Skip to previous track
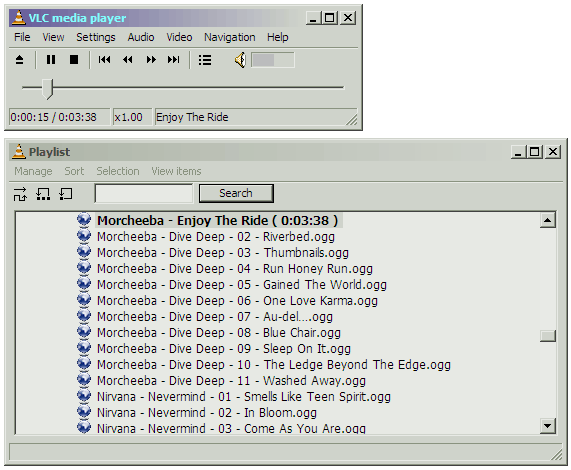Screen dimensions: 571x470 (104, 59)
